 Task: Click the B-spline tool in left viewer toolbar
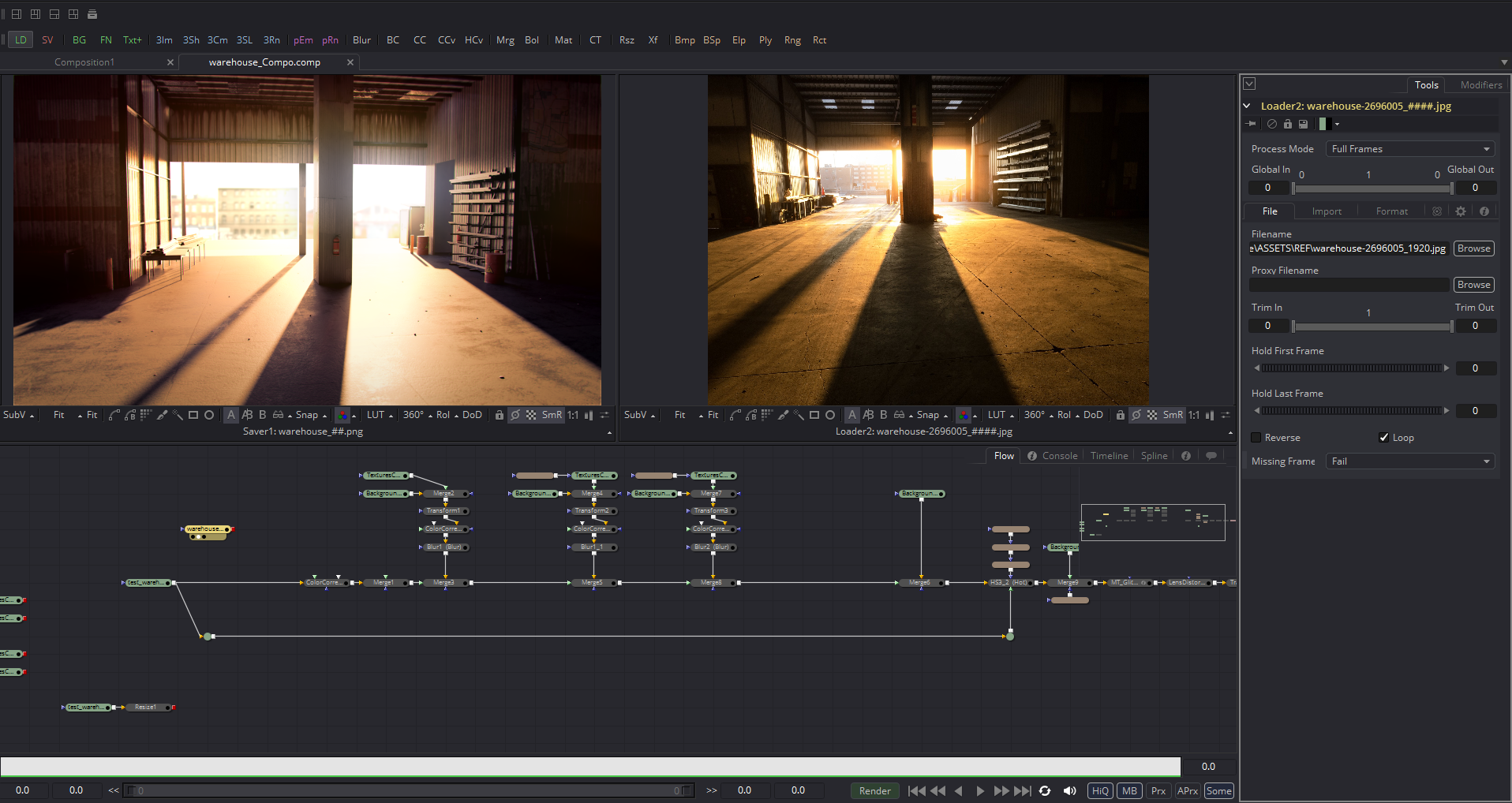point(130,415)
